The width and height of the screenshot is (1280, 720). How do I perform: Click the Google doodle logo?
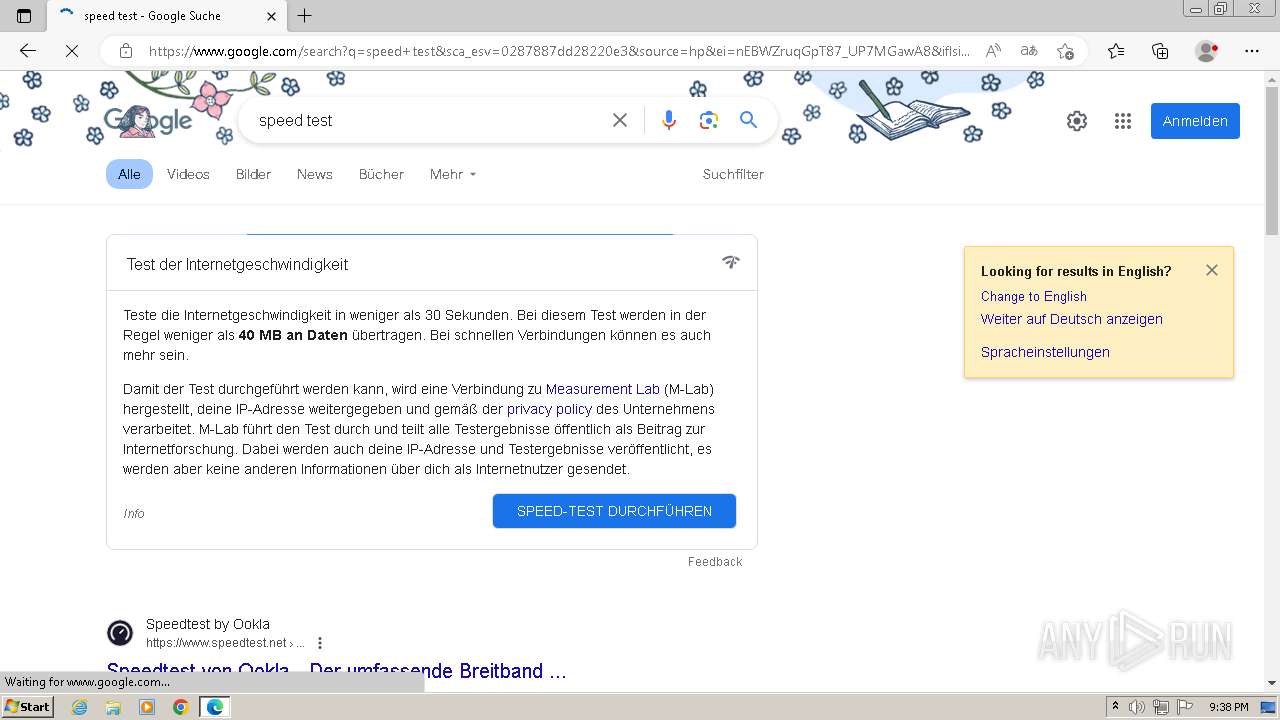coord(148,121)
